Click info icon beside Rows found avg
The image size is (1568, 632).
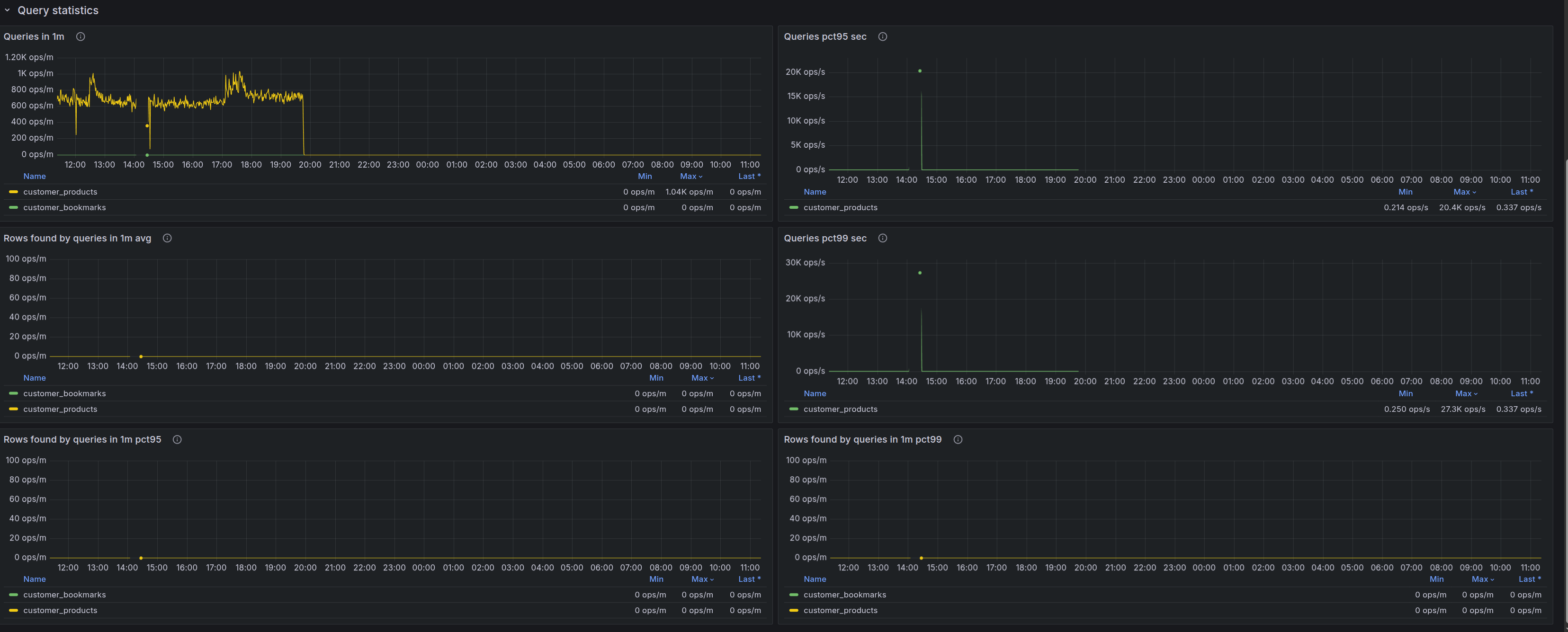pyautogui.click(x=167, y=239)
